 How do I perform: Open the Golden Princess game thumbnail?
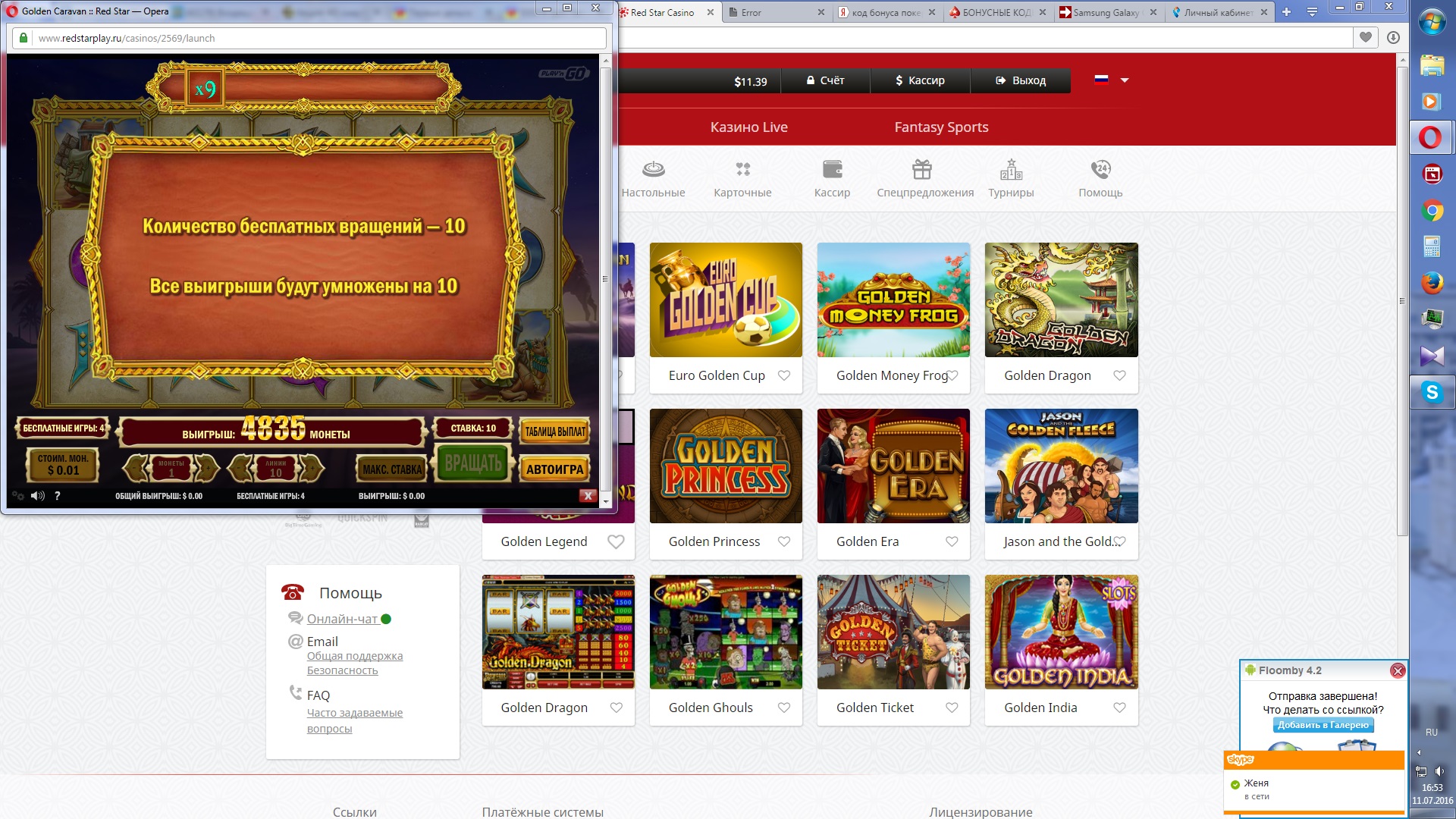pyautogui.click(x=726, y=466)
